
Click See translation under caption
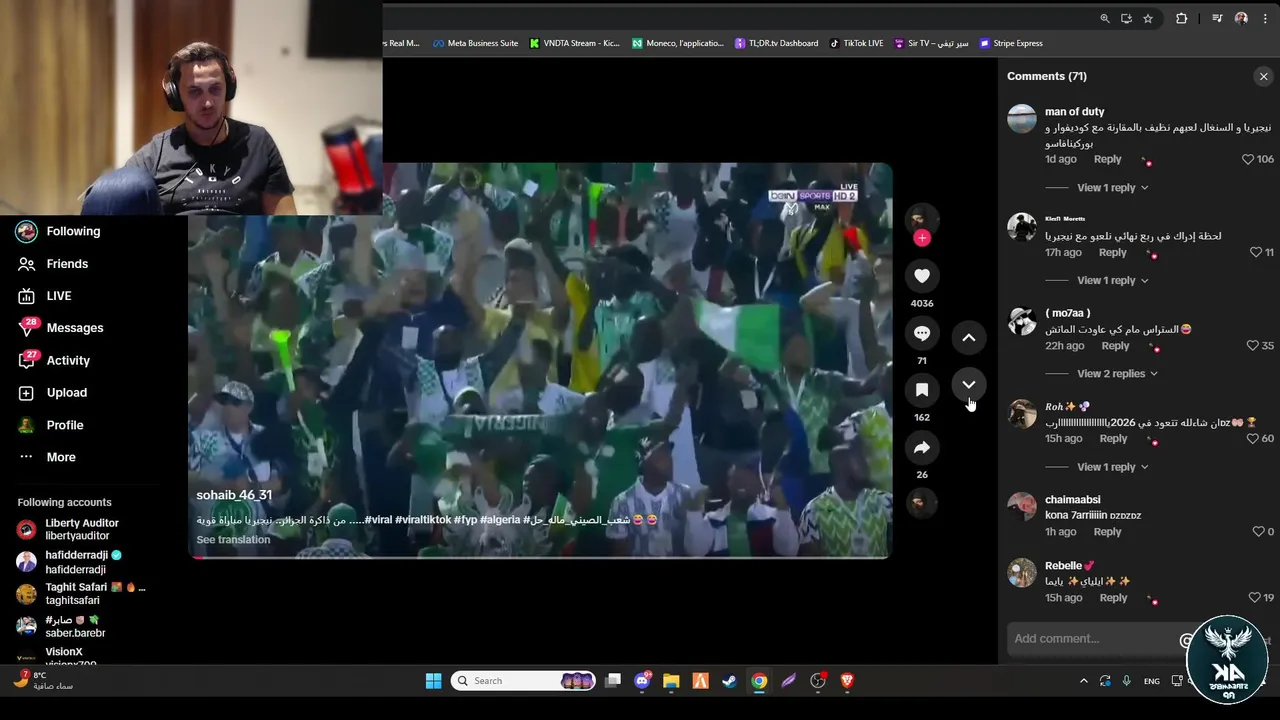click(233, 540)
